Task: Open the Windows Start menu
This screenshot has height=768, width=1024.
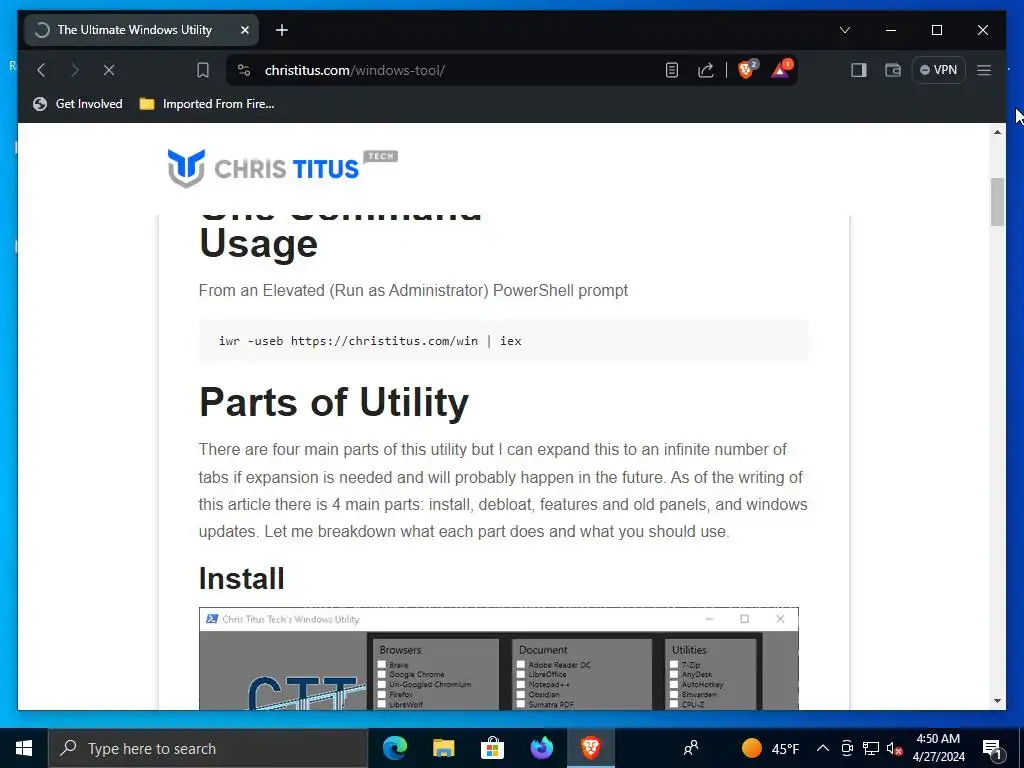Action: (x=24, y=748)
